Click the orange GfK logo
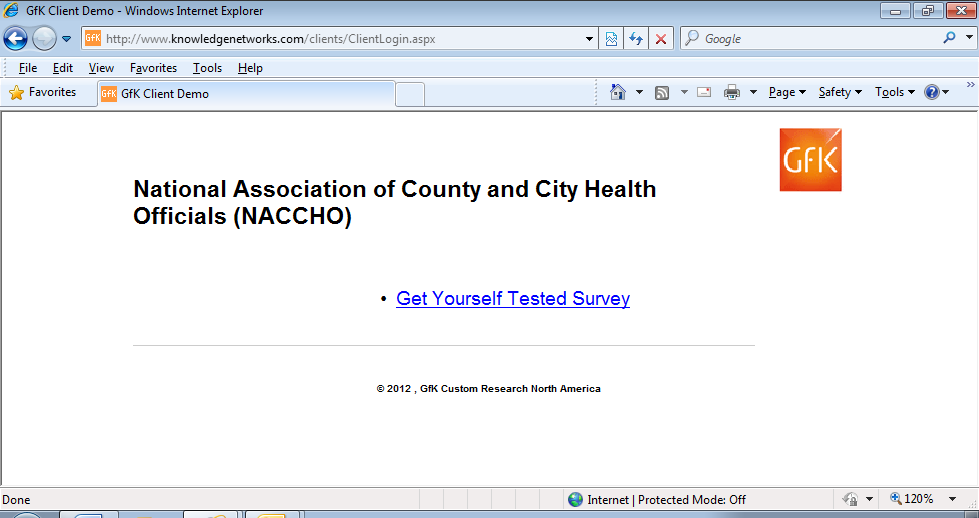The image size is (979, 518). pyautogui.click(x=810, y=160)
